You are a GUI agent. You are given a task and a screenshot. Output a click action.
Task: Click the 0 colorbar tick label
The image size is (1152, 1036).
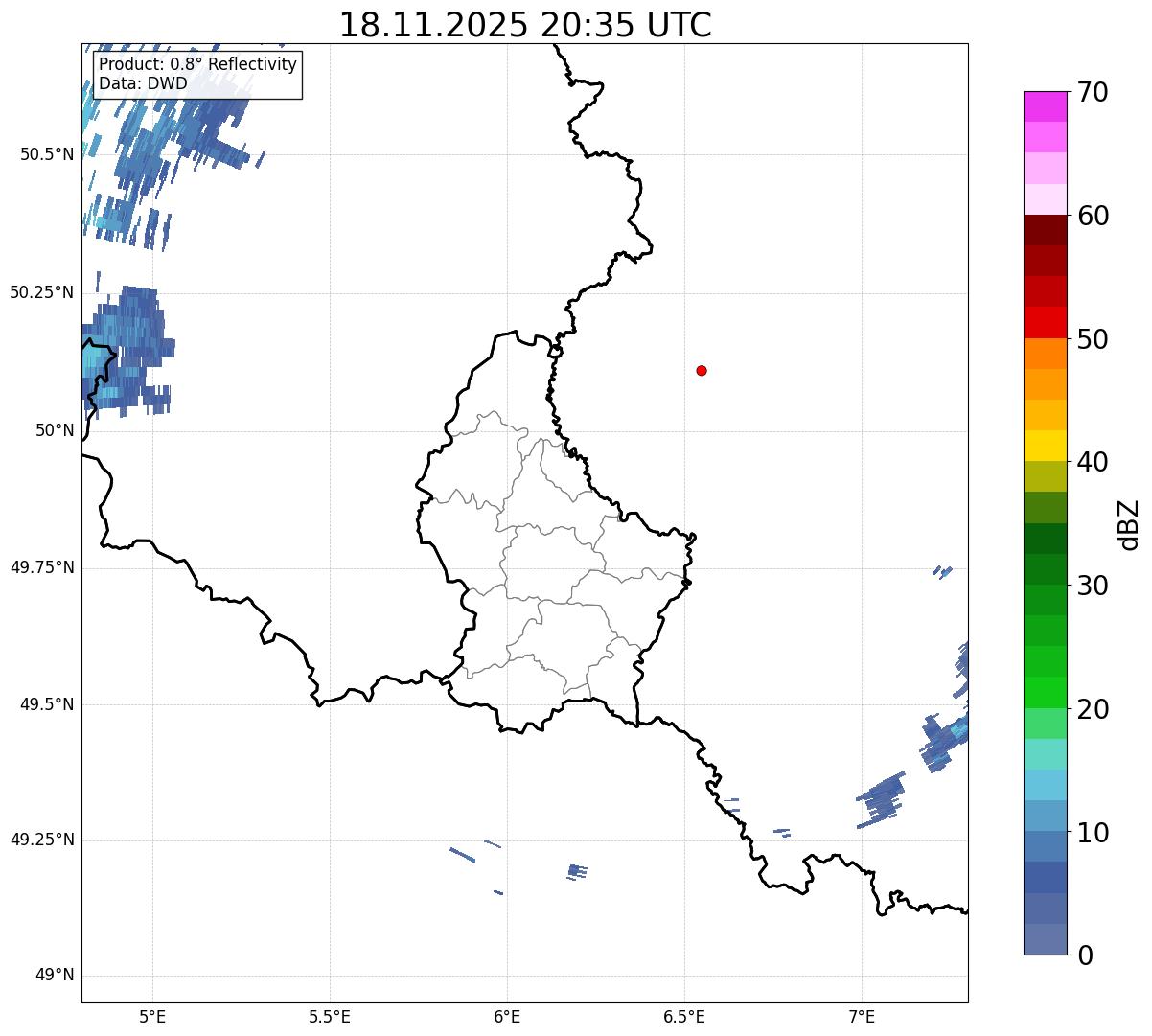click(x=1085, y=955)
